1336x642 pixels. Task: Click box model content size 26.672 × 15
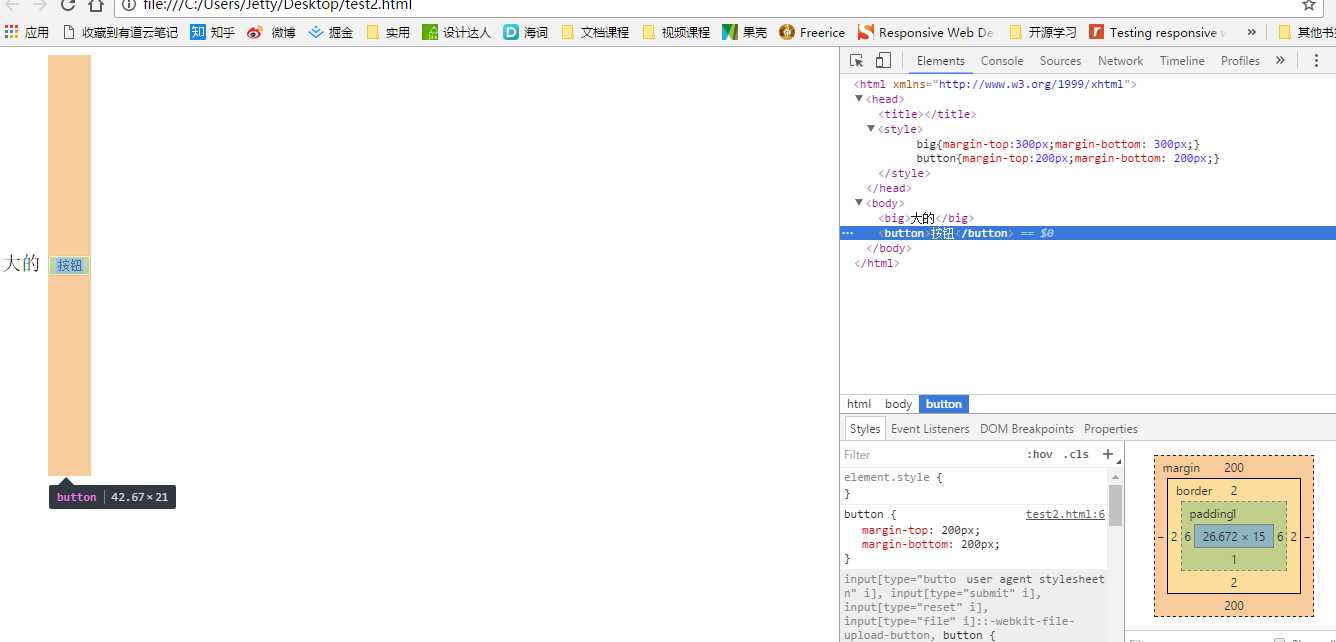(x=1233, y=536)
